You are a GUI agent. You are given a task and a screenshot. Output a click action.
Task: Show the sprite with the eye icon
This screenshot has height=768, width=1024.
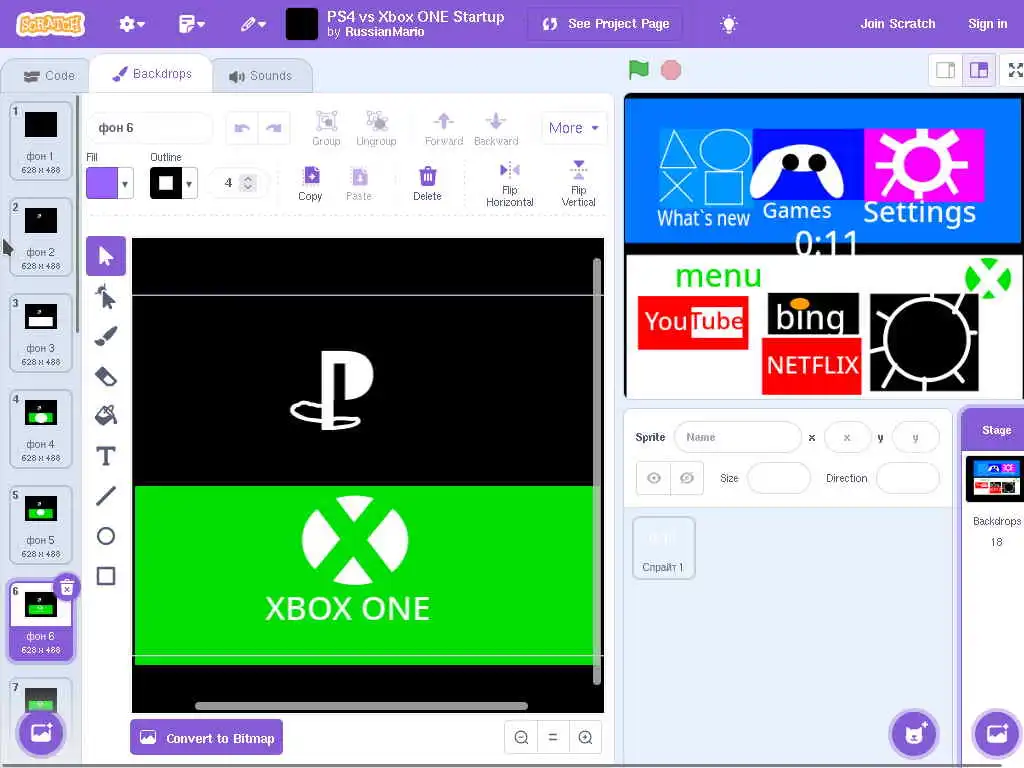coord(653,478)
